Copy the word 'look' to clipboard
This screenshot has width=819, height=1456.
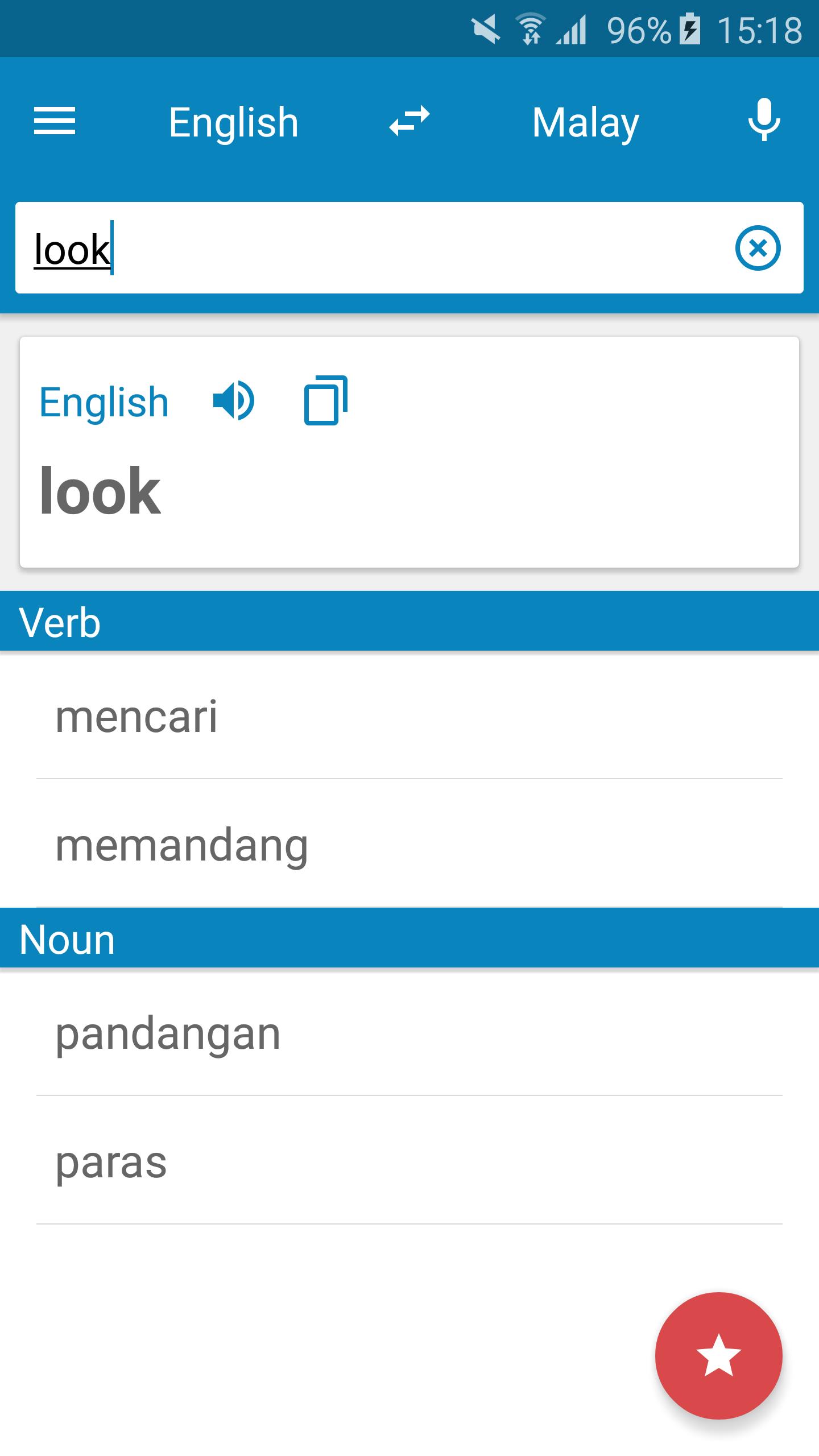tap(326, 401)
